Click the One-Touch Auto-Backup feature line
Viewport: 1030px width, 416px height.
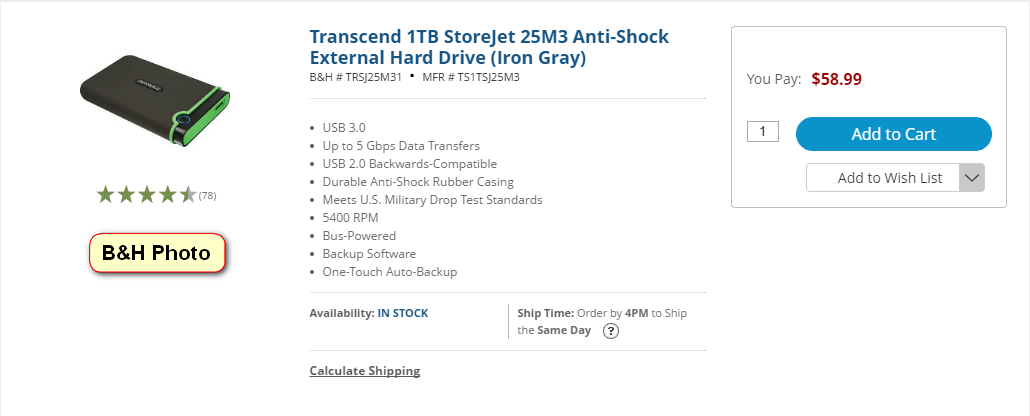(390, 272)
